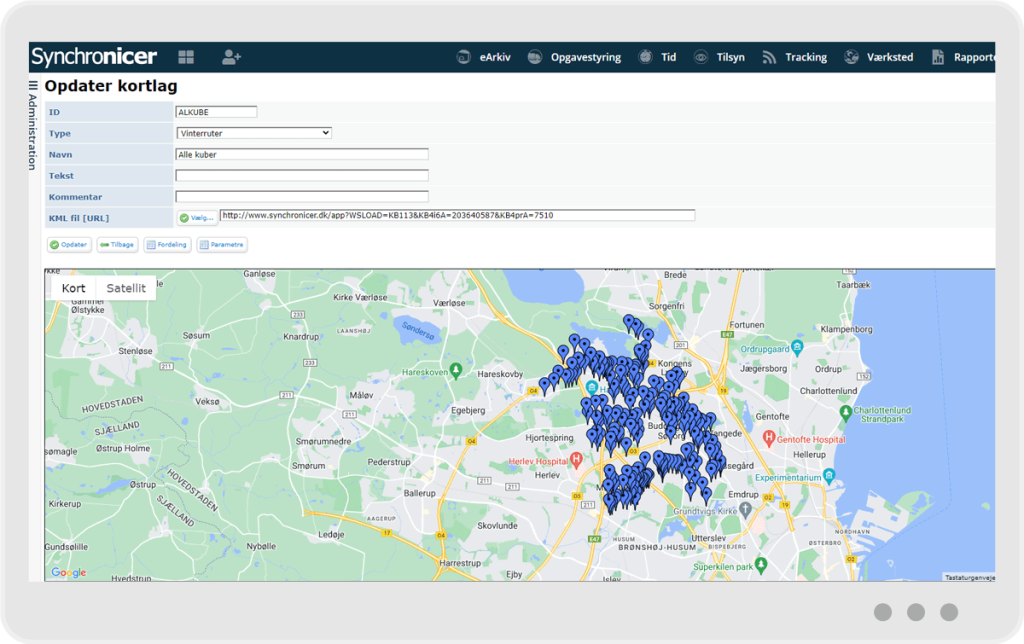Screen dimensions: 1024x644
Task: Click the Experimentarium marker
Action: (829, 475)
